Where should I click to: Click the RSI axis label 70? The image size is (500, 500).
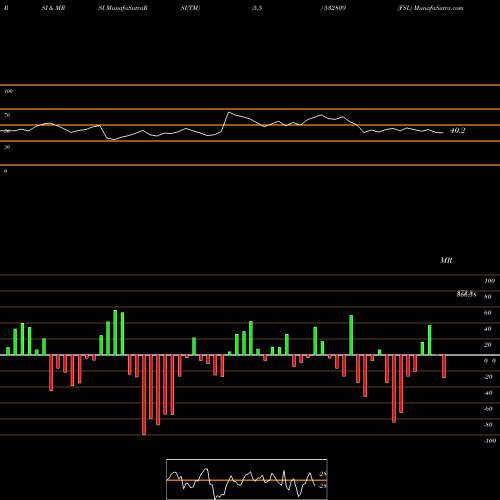(7, 115)
